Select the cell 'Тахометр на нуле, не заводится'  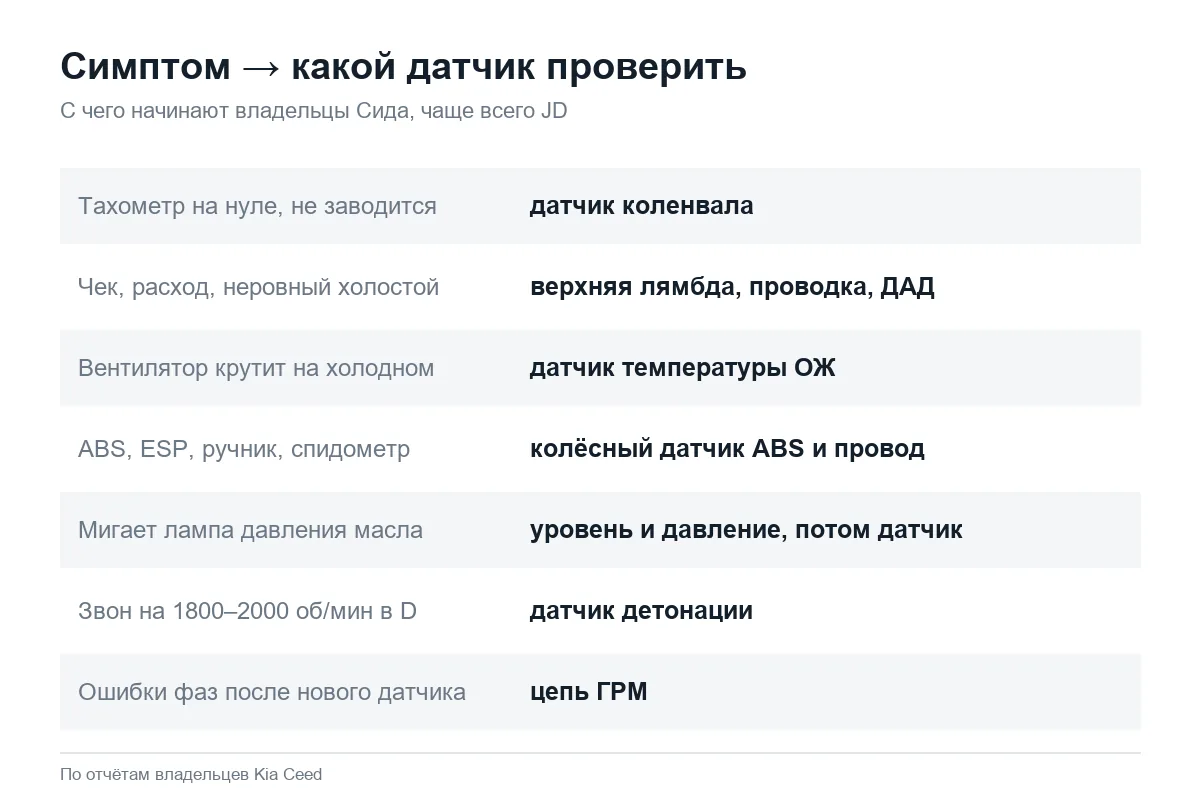[257, 206]
